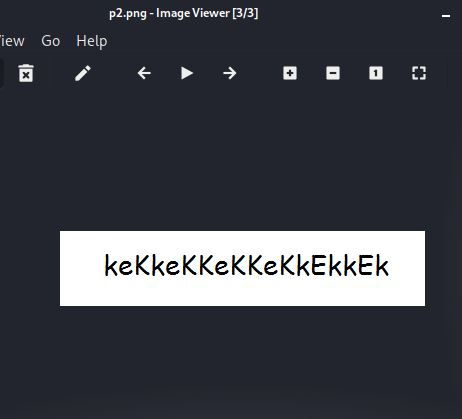Go to the next image arrow
The width and height of the screenshot is (462, 419).
230,73
